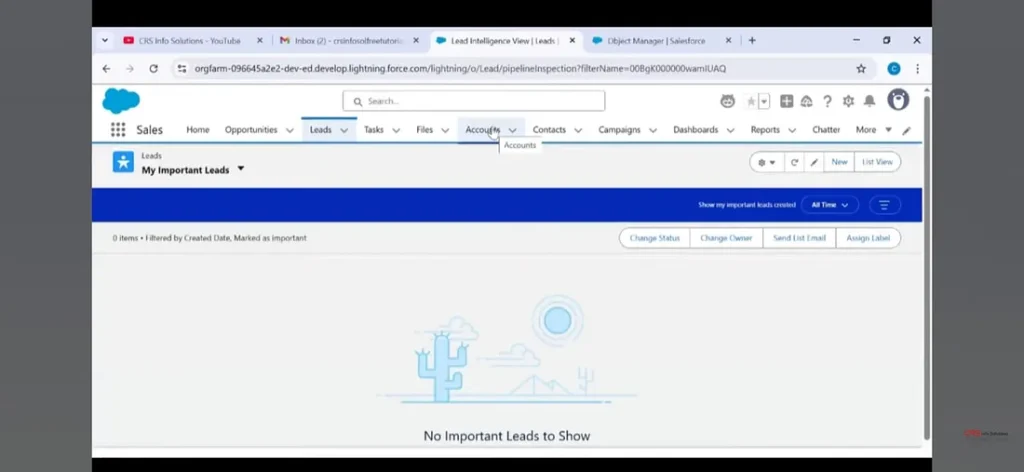Expand the All Time date dropdown
The width and height of the screenshot is (1024, 472).
pos(831,205)
